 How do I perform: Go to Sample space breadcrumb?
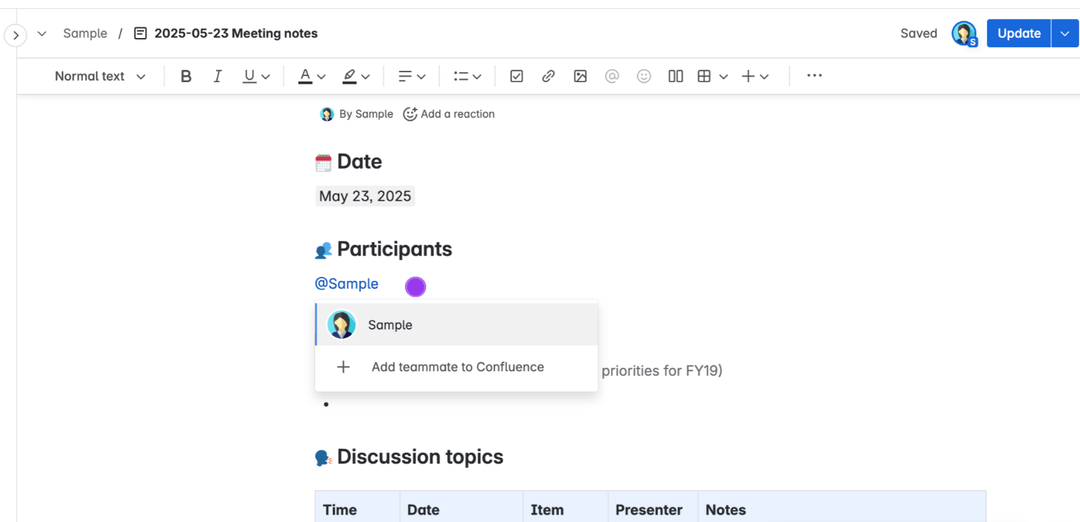[85, 33]
